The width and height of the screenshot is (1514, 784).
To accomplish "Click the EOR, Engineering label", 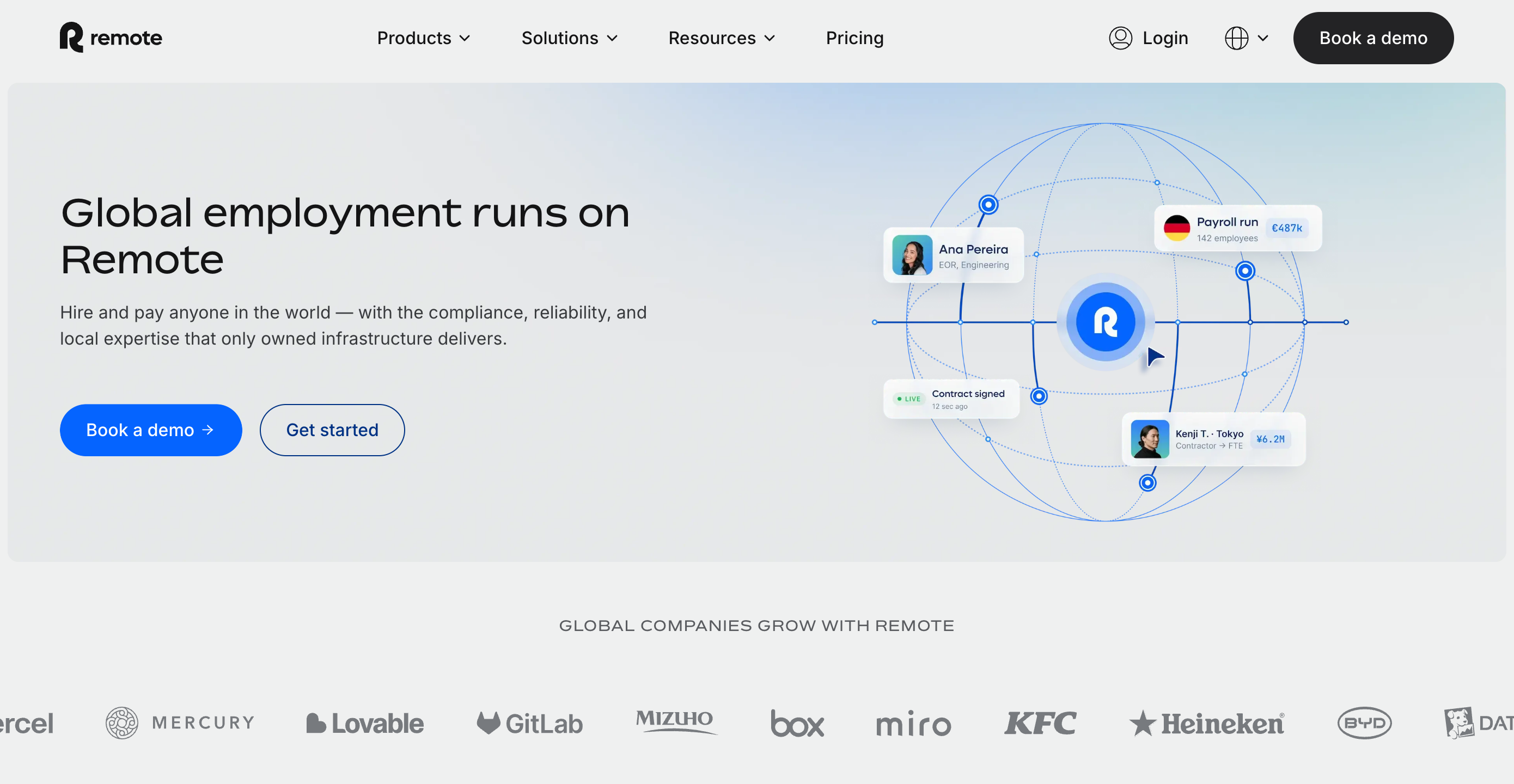I will pos(973,265).
